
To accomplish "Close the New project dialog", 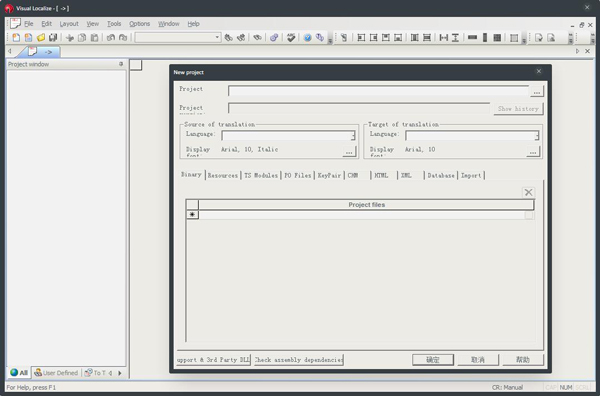I will [539, 71].
